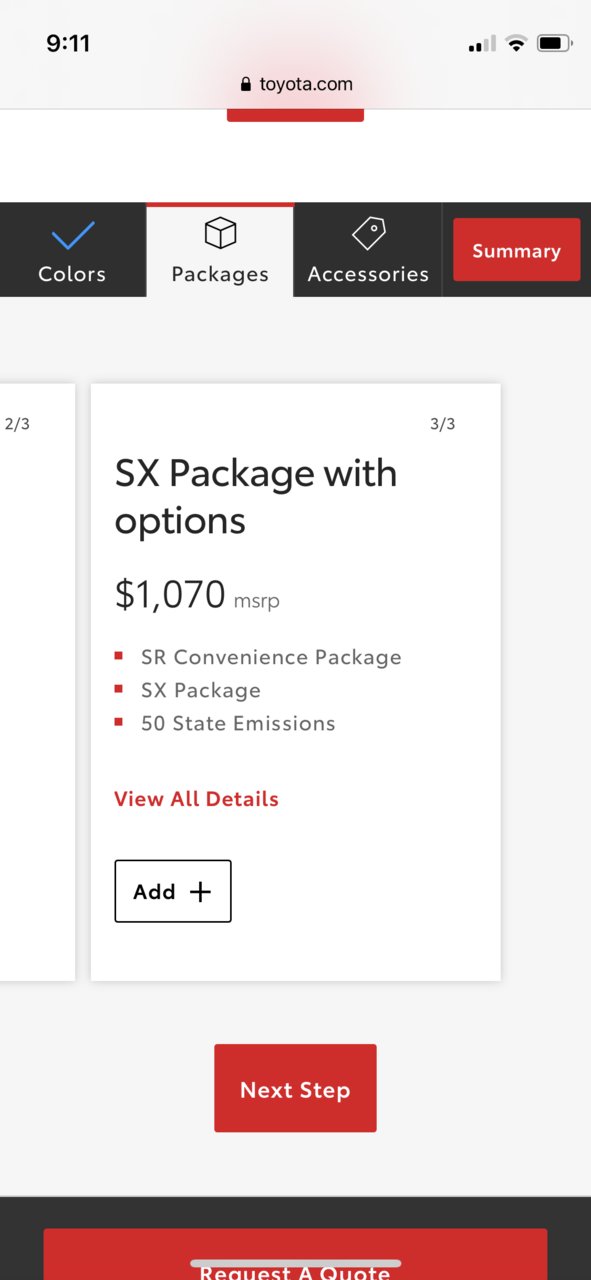591x1280 pixels.
Task: Open the Accessories tab
Action: tap(368, 250)
